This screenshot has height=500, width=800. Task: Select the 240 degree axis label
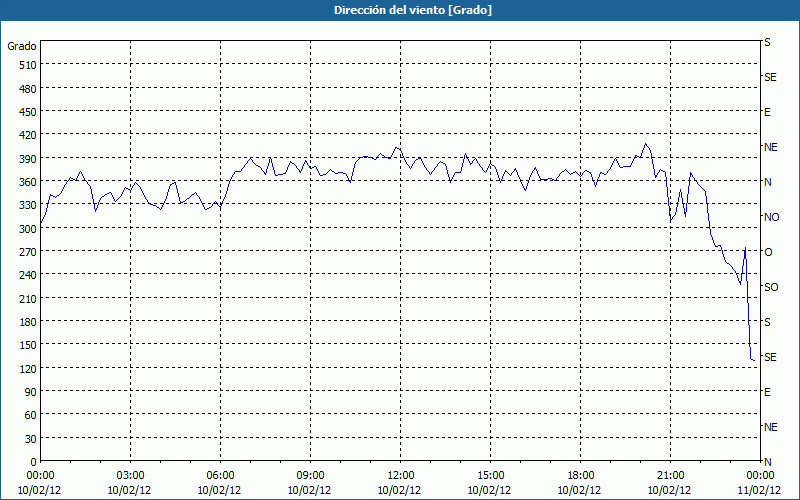(x=28, y=275)
